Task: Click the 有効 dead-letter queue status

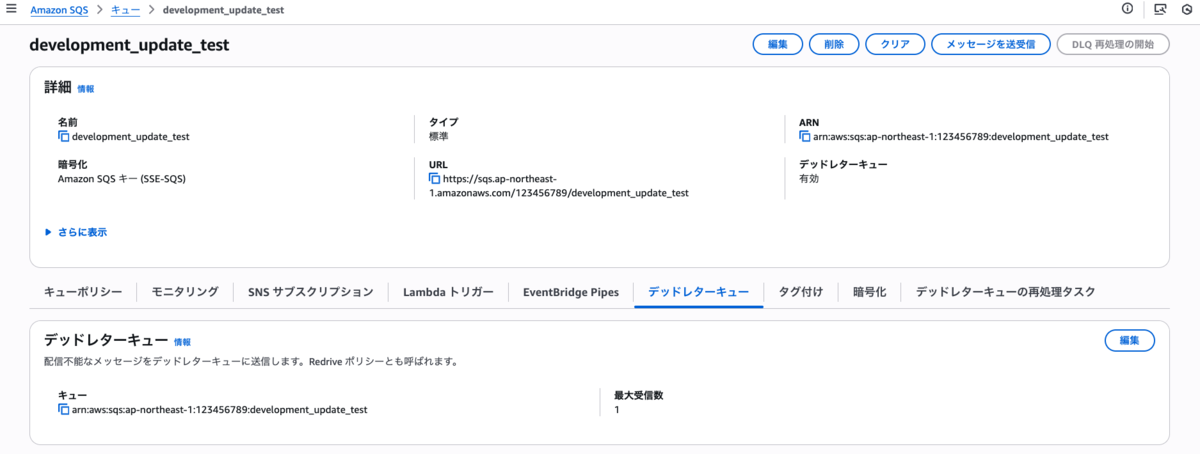Action: tap(809, 179)
